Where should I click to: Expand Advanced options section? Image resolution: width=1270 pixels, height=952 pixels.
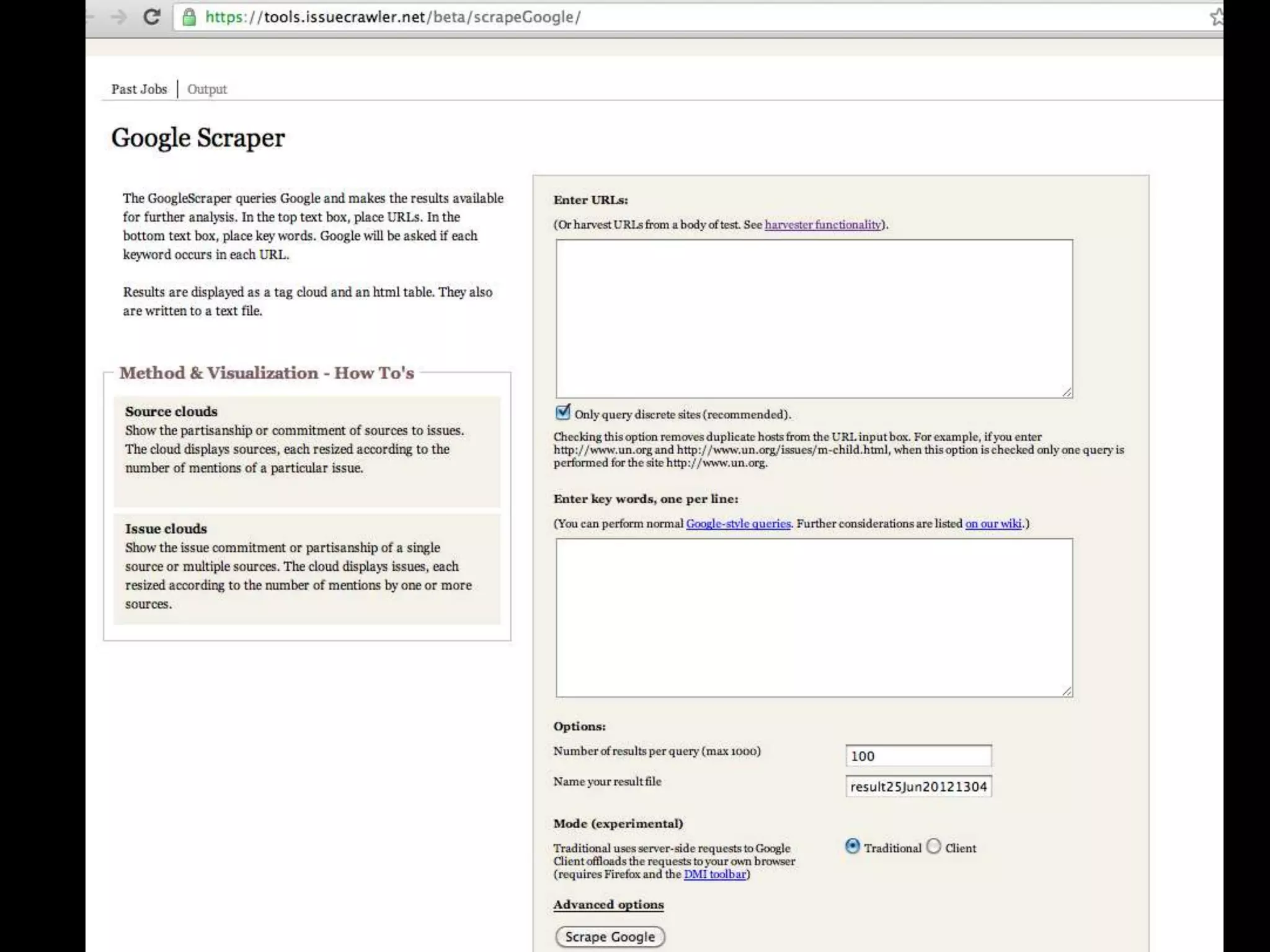point(608,904)
